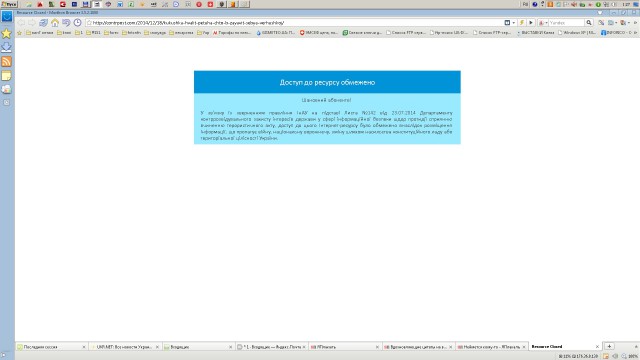Open the Maxthon smiley menu button
640x360 pixels.
(x=7, y=16)
